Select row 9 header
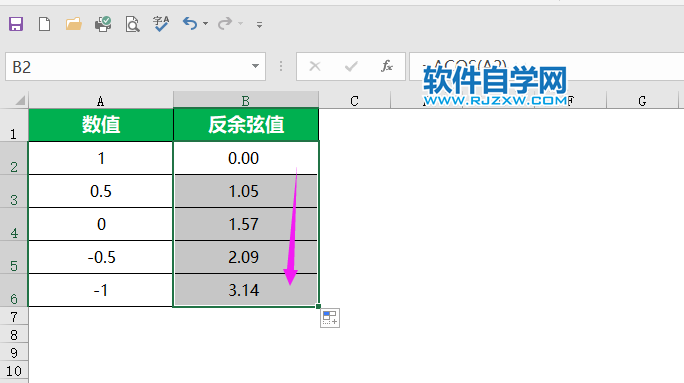684x383 pixels. click(14, 352)
